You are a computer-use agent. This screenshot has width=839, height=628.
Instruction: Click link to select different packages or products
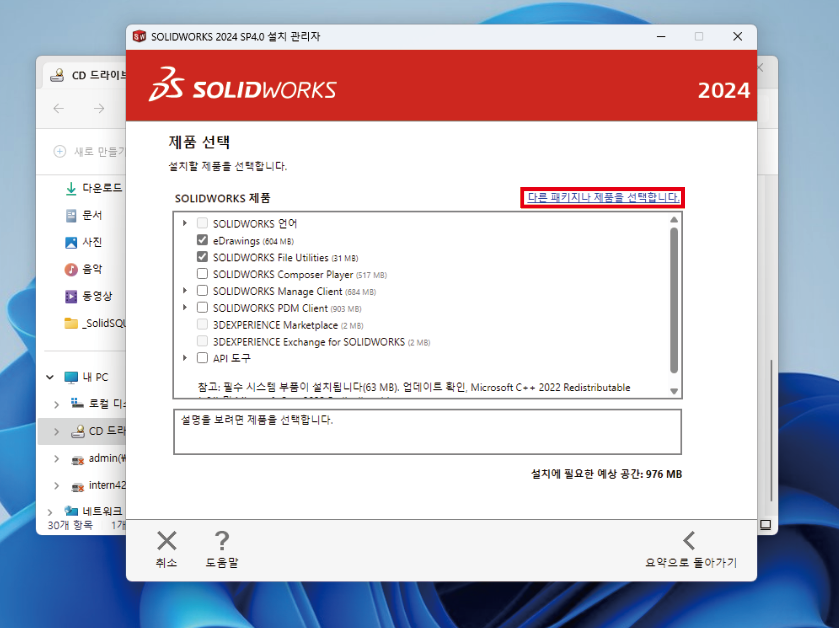tap(603, 197)
